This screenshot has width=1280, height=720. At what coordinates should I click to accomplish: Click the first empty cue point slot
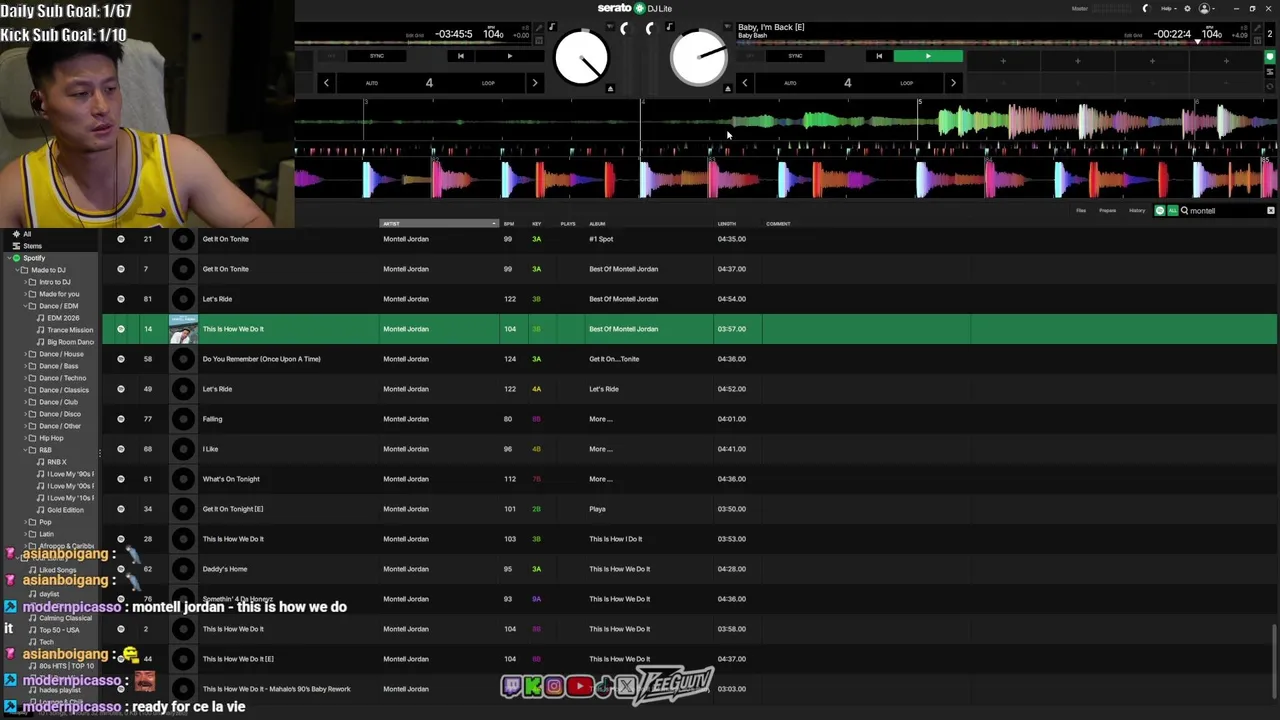1003,61
